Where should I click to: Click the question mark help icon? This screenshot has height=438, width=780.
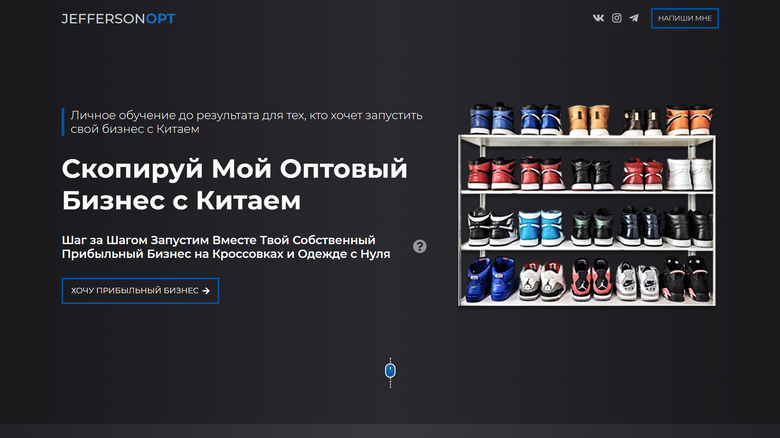[x=420, y=246]
